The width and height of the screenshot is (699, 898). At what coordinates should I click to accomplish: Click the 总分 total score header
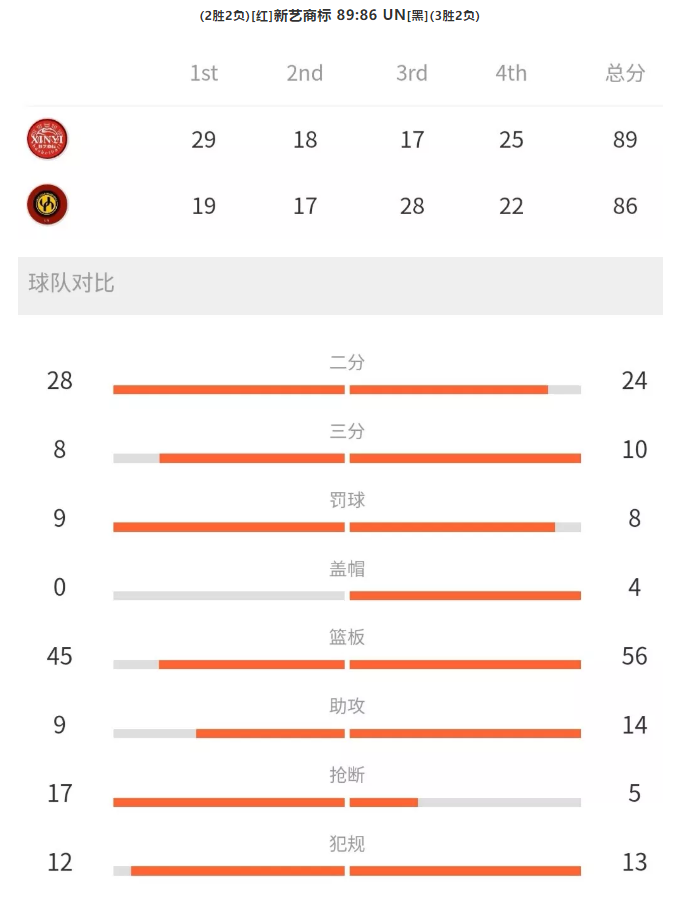pos(625,73)
